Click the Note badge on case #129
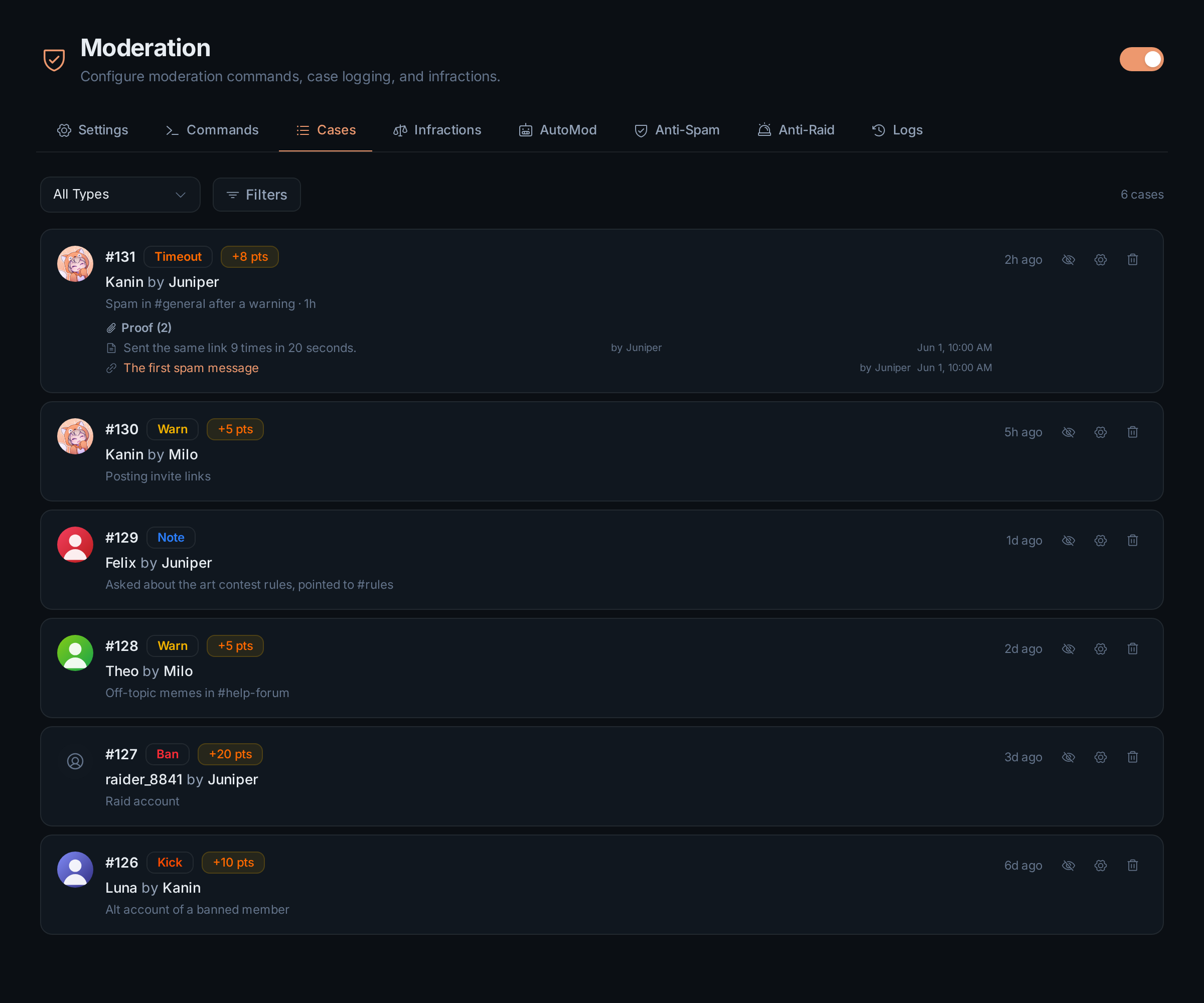1204x1003 pixels. pos(171,538)
